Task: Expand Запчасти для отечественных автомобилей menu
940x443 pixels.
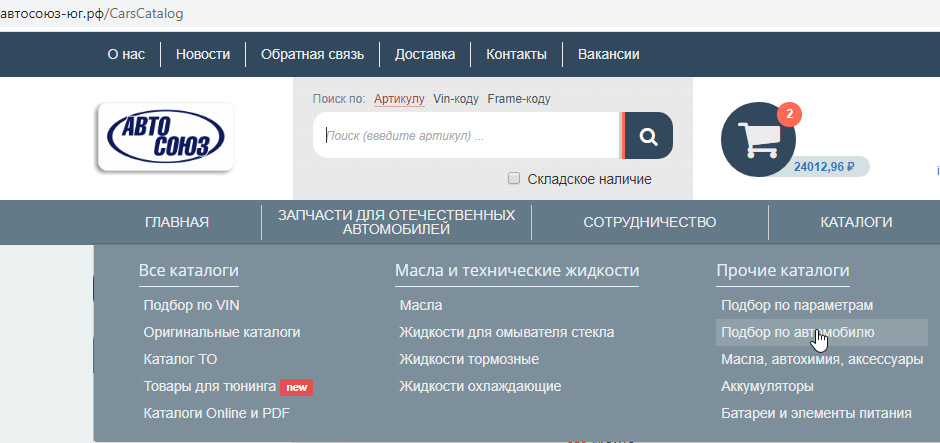Action: 396,222
